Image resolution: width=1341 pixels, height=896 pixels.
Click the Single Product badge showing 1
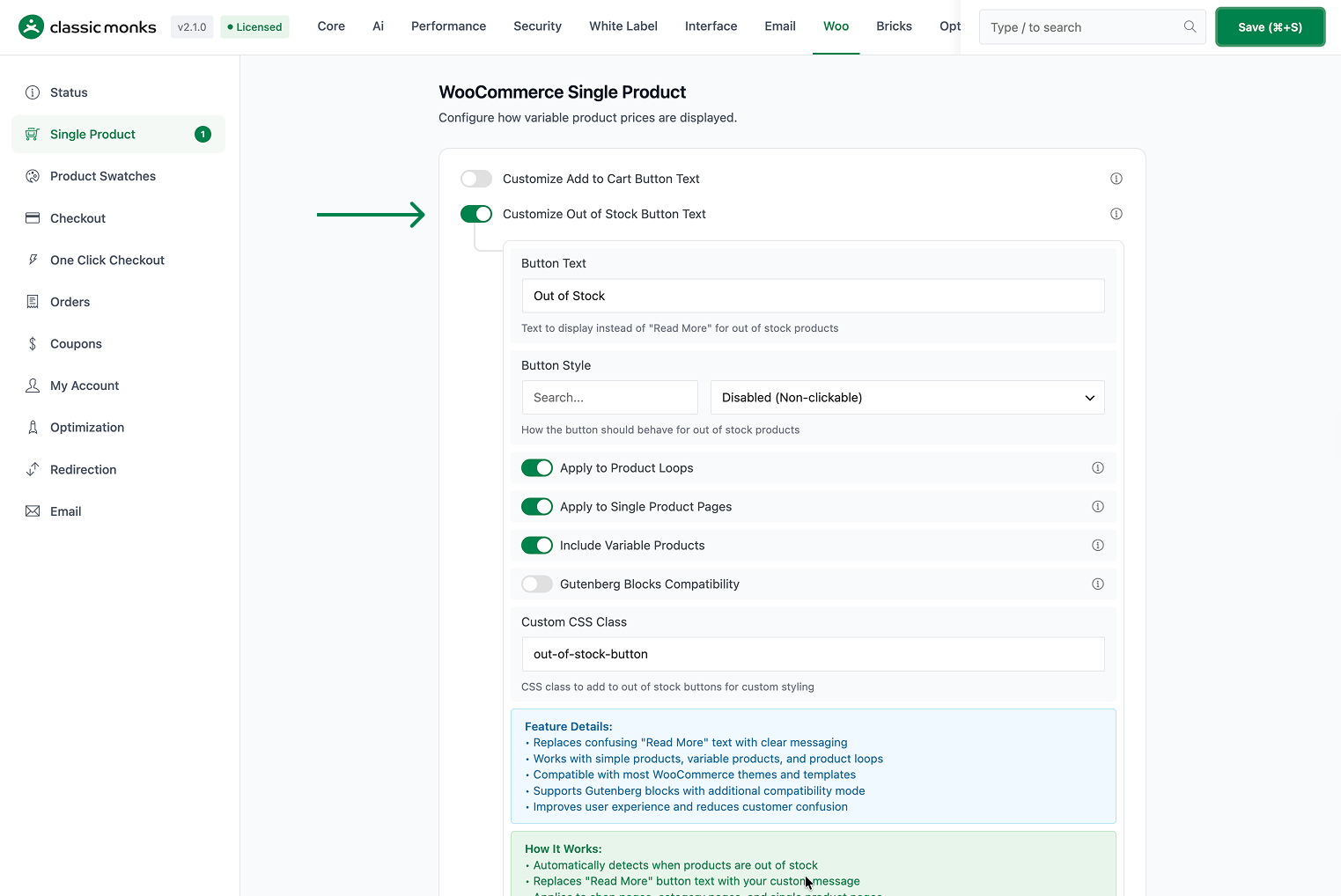tap(203, 135)
